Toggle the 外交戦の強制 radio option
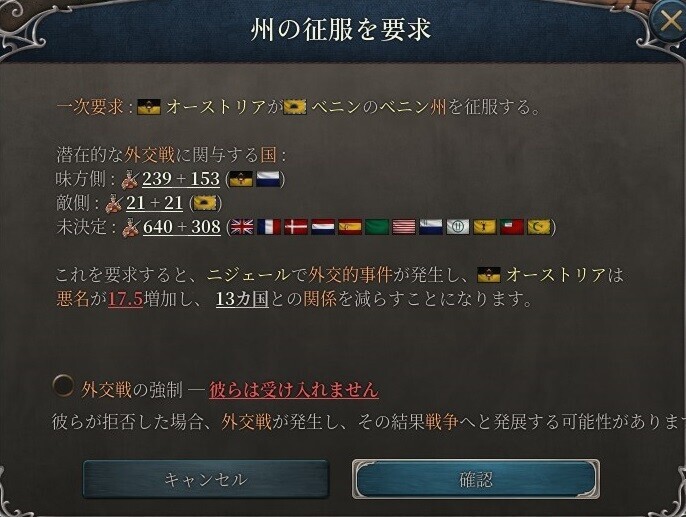 pyautogui.click(x=63, y=386)
